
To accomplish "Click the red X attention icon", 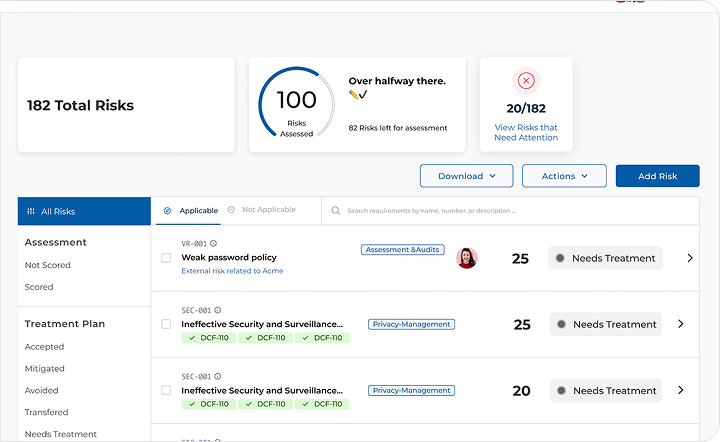I will (526, 81).
